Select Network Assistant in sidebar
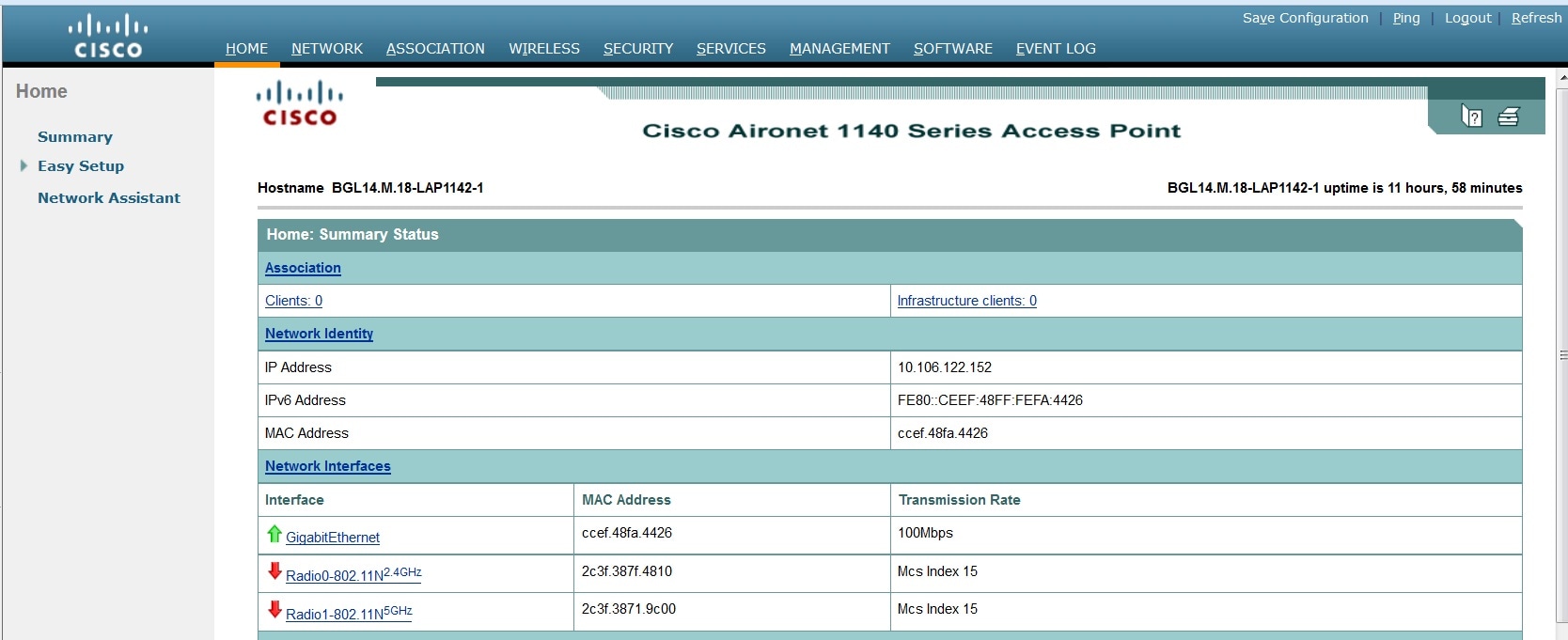Screen dimensions: 1568x640 point(109,197)
